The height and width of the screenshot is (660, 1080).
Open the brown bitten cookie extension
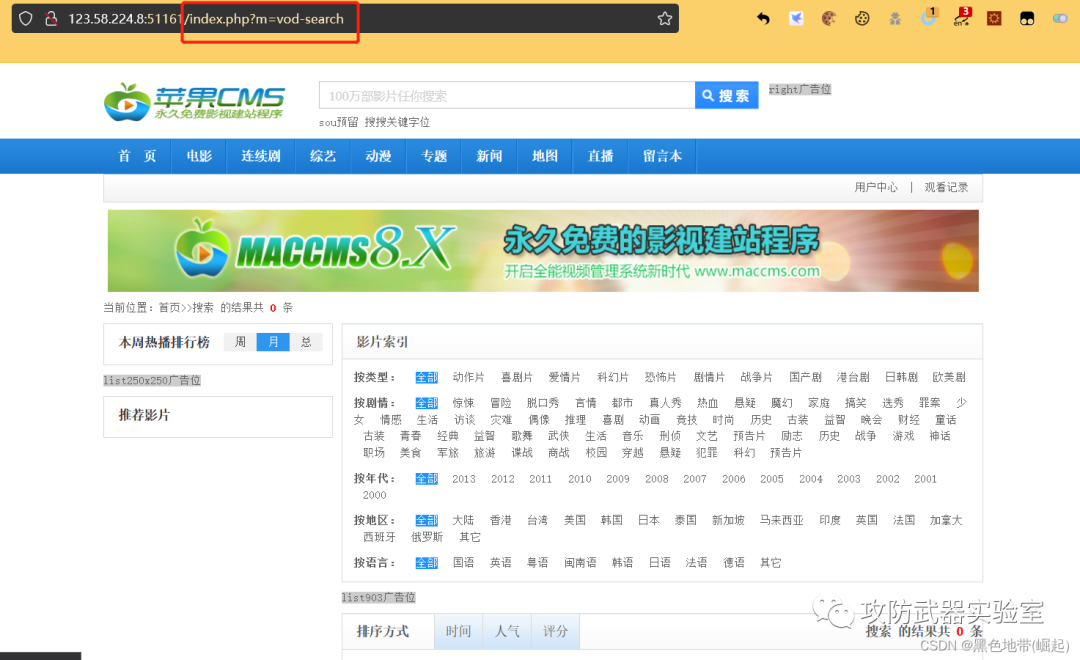click(829, 19)
